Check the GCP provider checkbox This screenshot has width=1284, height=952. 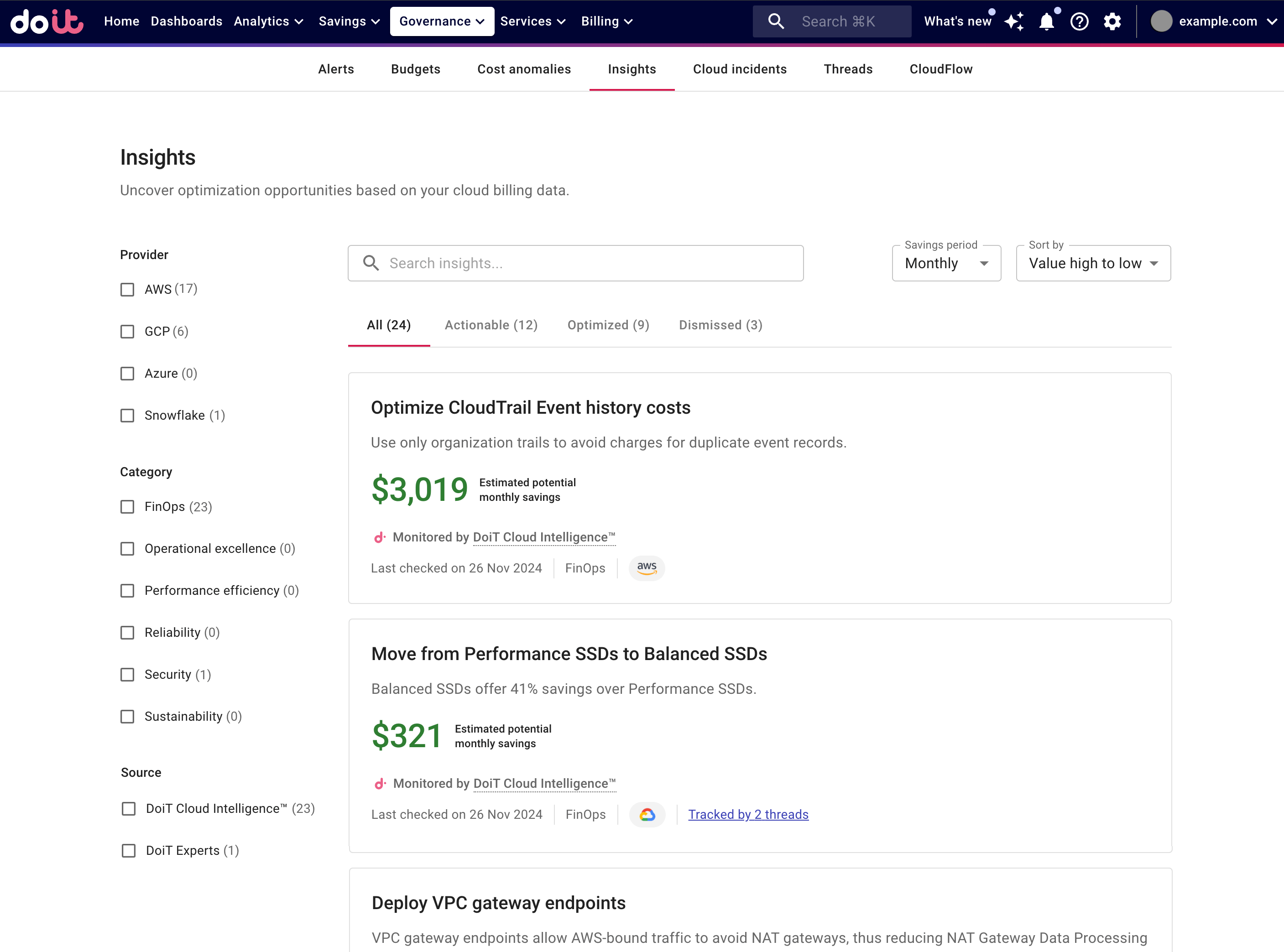coord(127,331)
